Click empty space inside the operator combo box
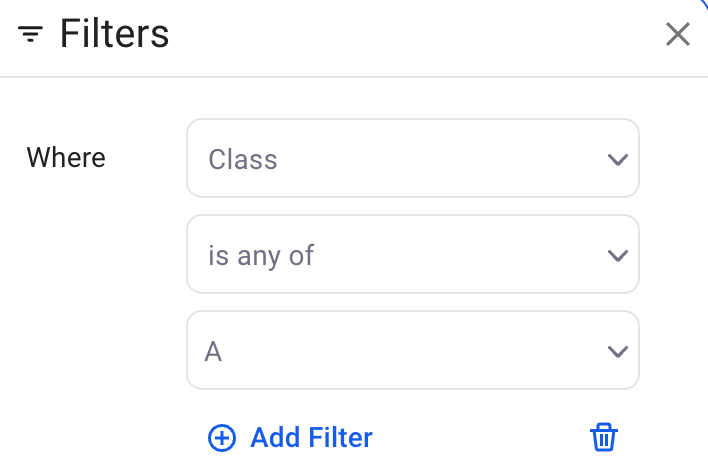Screen dimensions: 708x470 click(x=460, y=255)
